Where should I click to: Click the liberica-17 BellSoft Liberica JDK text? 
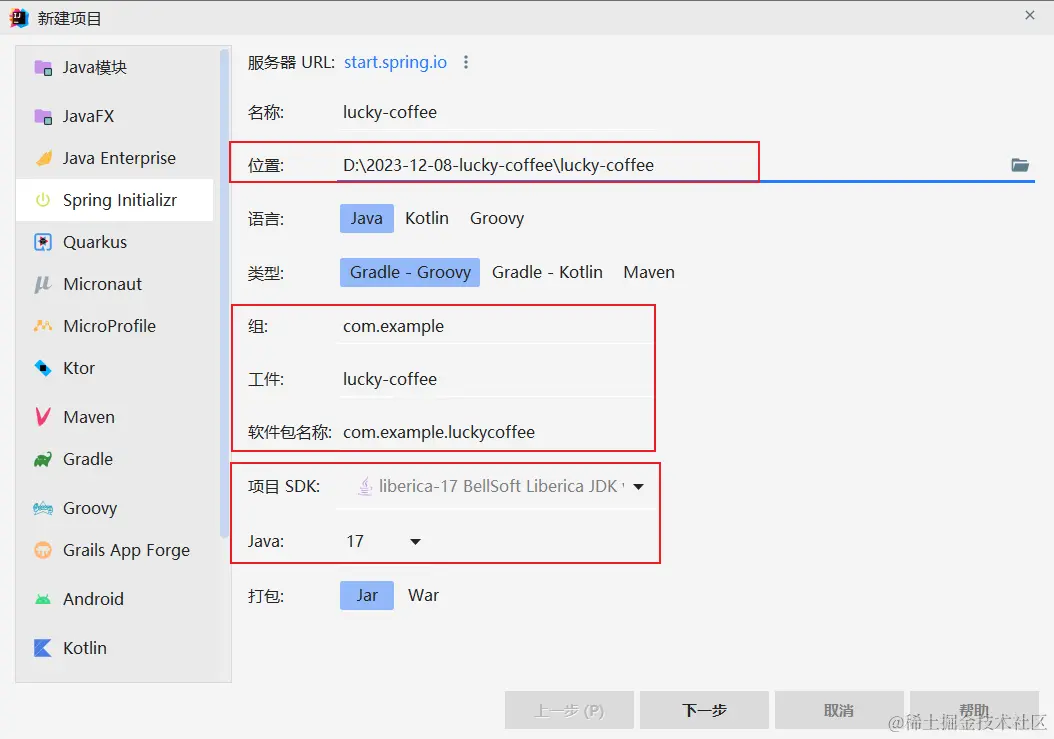point(501,486)
